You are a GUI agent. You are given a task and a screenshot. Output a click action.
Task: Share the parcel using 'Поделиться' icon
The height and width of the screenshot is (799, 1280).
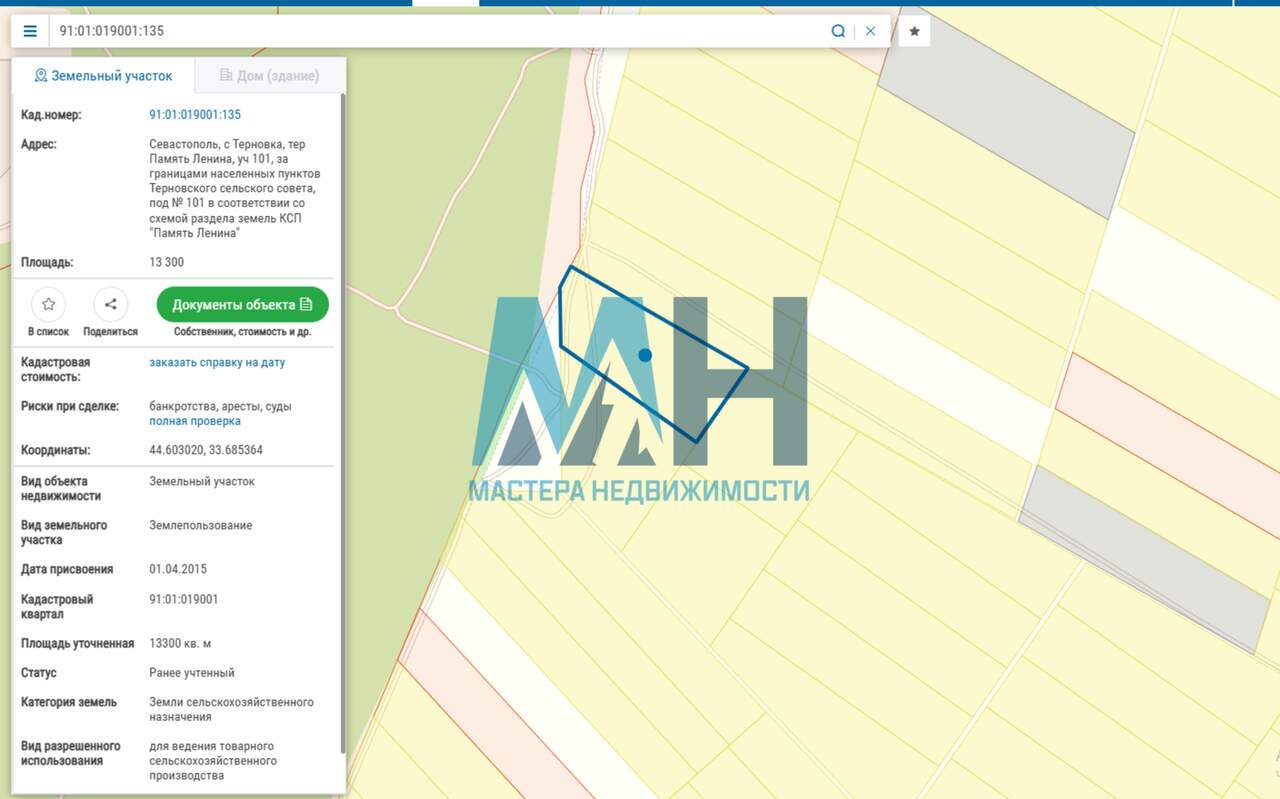(x=110, y=305)
